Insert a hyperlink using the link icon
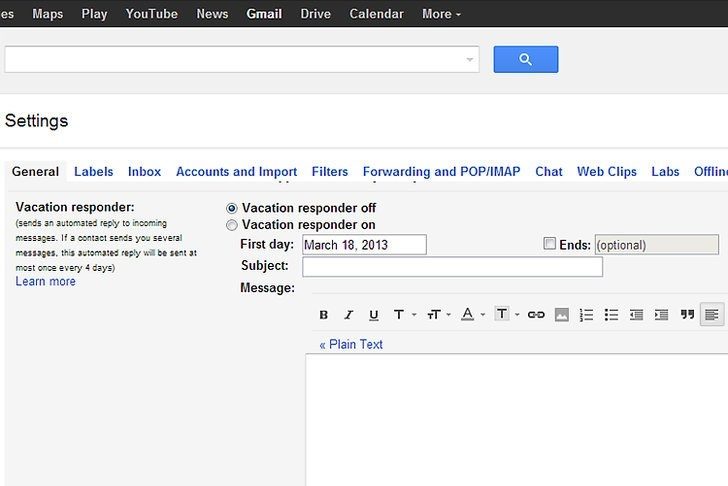The width and height of the screenshot is (728, 486). (536, 315)
